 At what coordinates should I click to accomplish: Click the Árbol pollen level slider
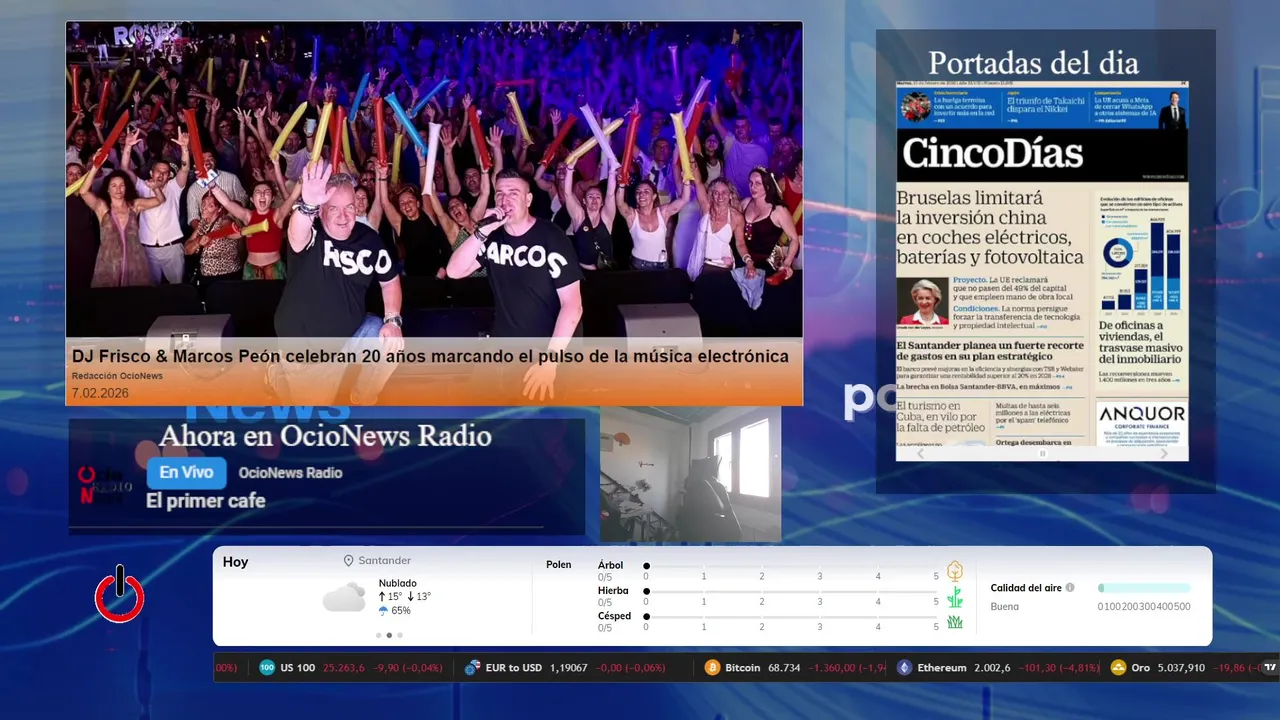click(x=791, y=566)
